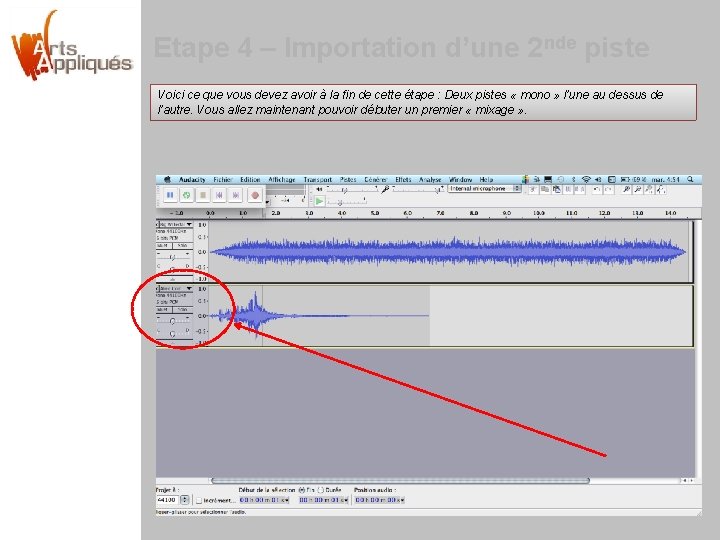The height and width of the screenshot is (540, 720).
Task: Open the selection end time format dropdown
Action: pyautogui.click(x=345, y=500)
